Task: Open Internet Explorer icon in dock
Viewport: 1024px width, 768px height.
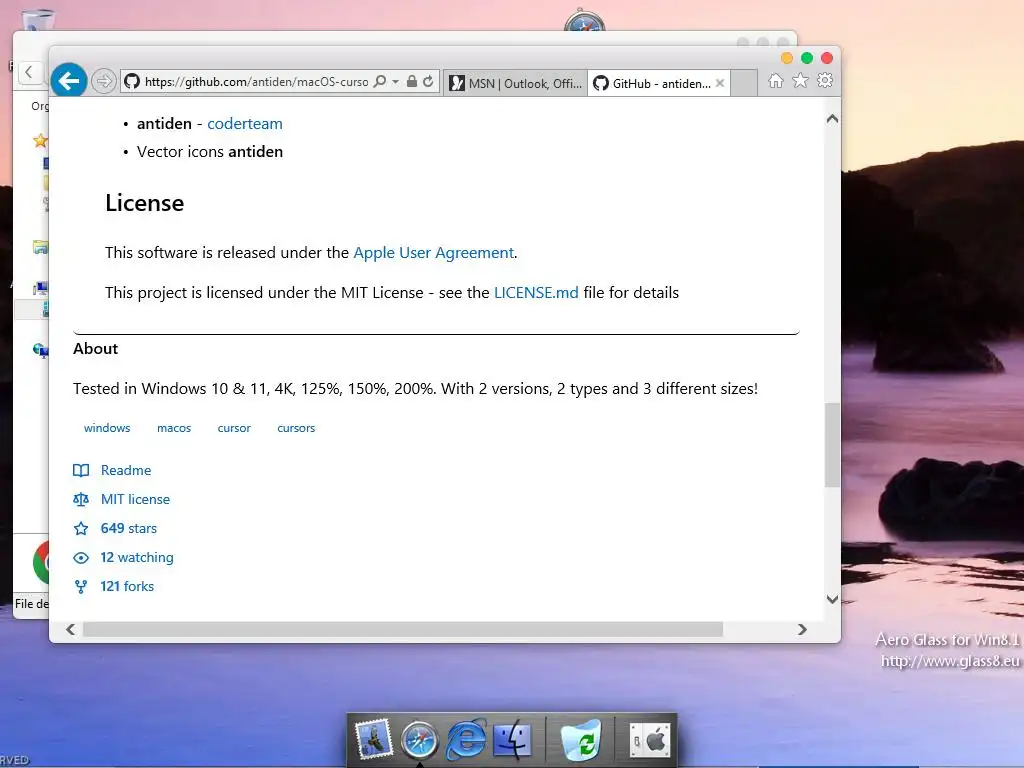Action: (x=466, y=740)
